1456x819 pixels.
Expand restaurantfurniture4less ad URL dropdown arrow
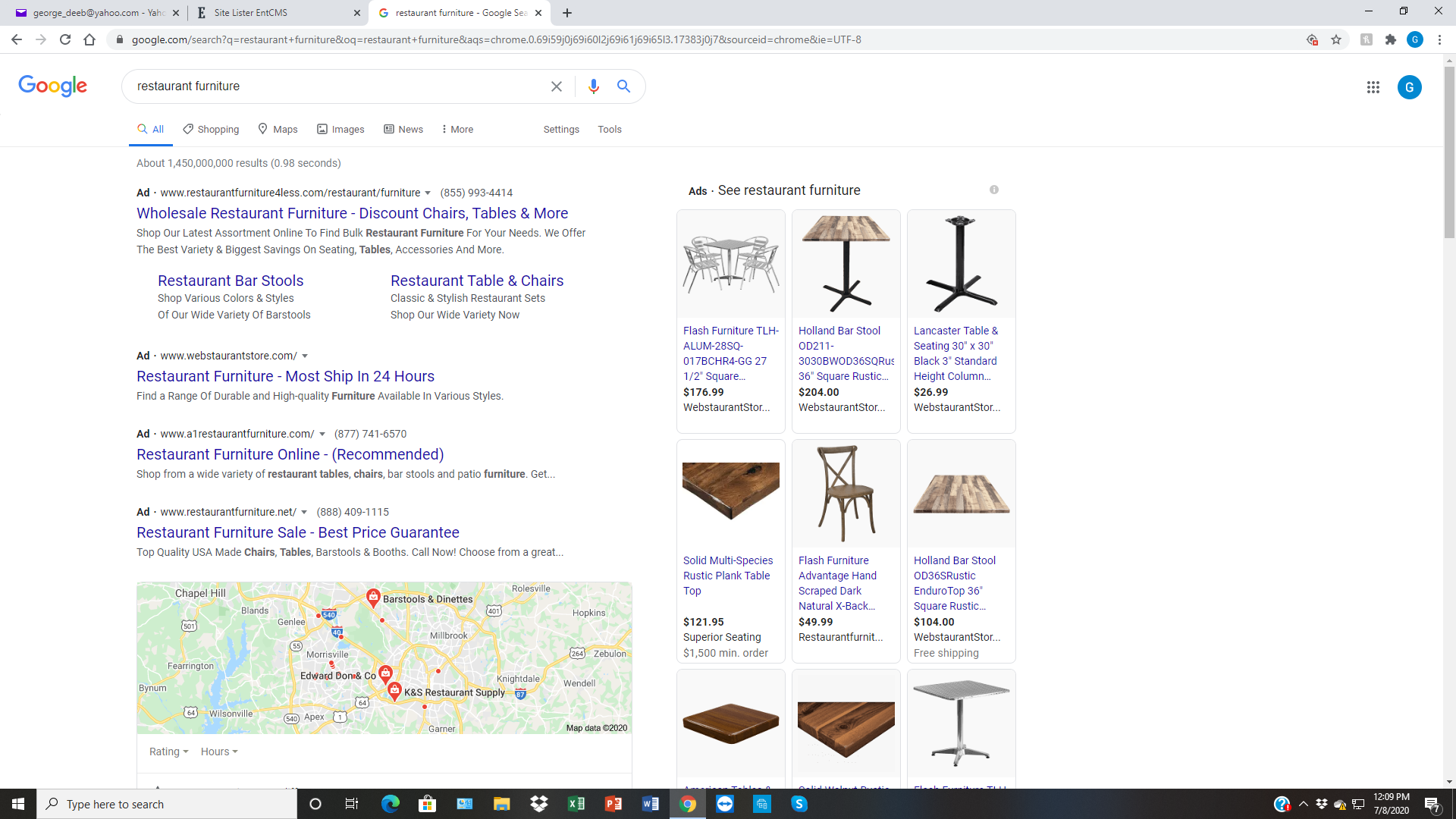tap(428, 193)
